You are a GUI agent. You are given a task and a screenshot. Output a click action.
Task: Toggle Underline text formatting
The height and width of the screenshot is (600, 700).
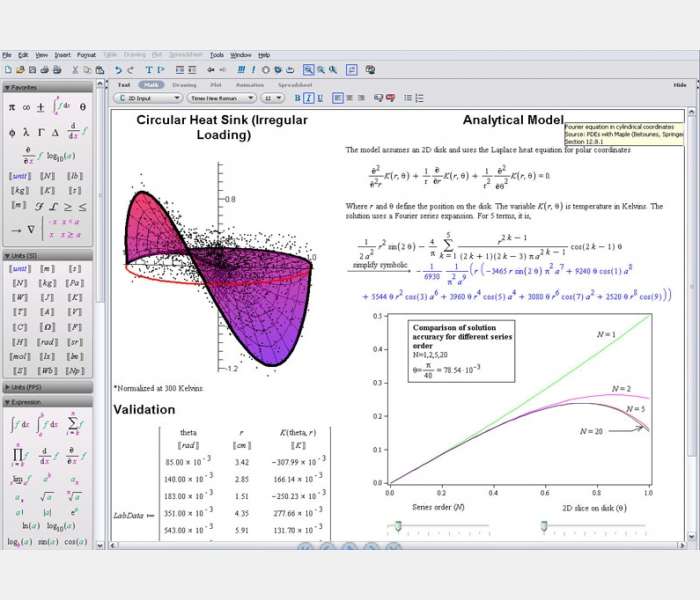pyautogui.click(x=318, y=98)
